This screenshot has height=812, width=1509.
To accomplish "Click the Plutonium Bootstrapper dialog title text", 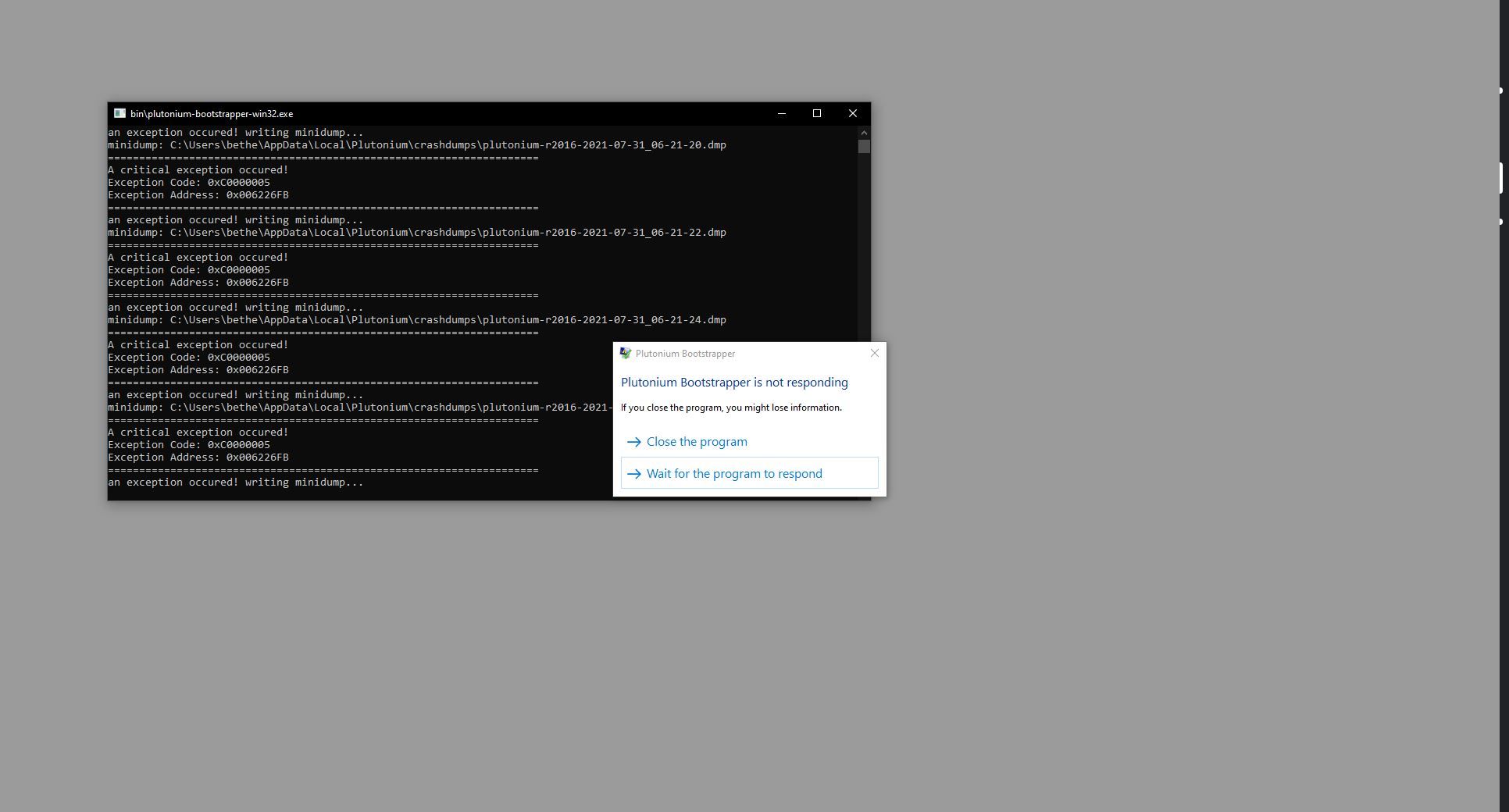I will pos(685,354).
